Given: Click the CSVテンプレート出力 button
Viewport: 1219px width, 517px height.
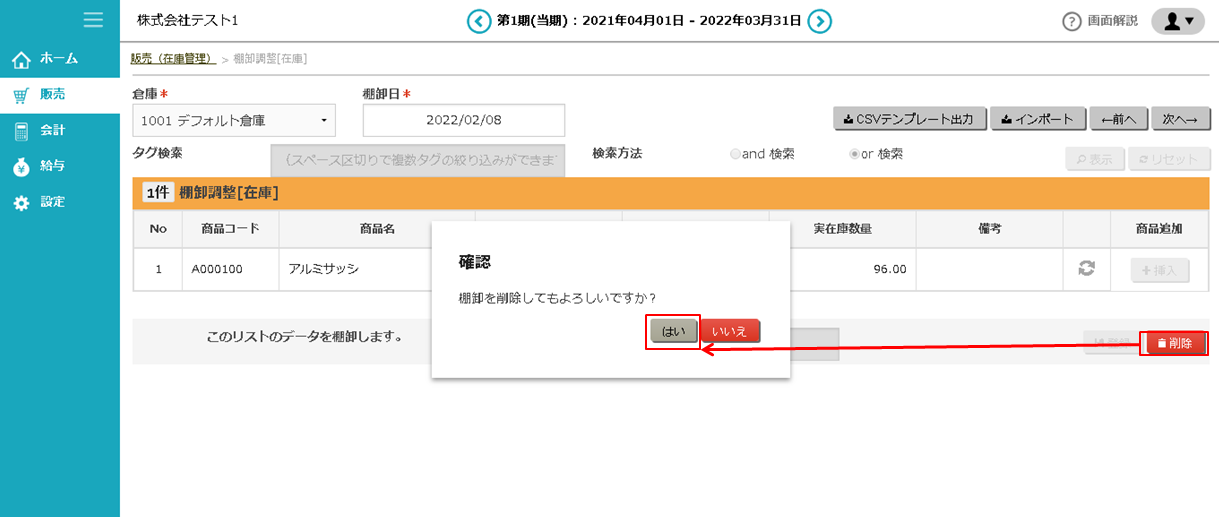Looking at the screenshot, I should [910, 119].
